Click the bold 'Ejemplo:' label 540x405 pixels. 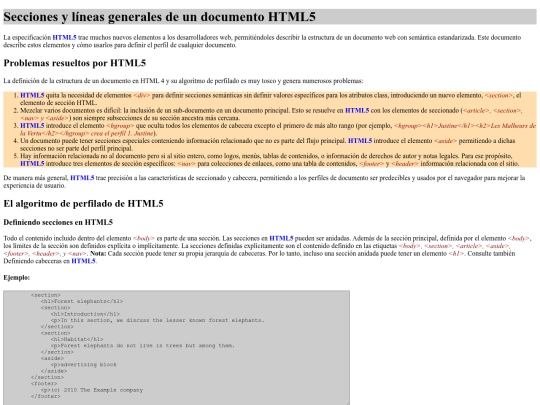[17, 277]
